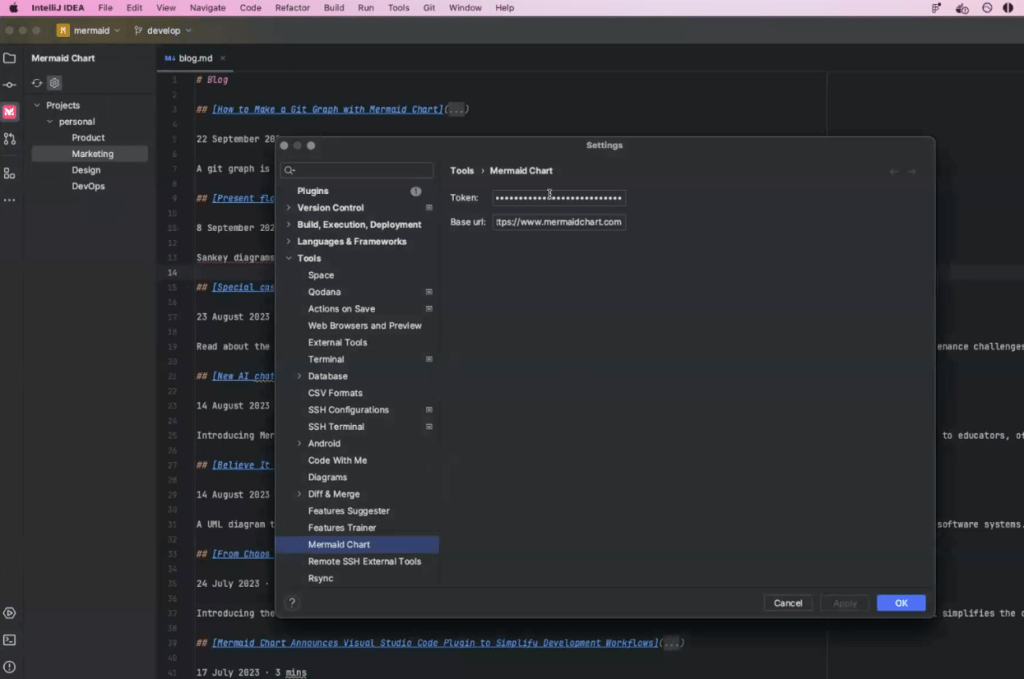Viewport: 1024px width, 679px height.
Task: Expand Languages & Frameworks settings group
Action: (x=289, y=242)
